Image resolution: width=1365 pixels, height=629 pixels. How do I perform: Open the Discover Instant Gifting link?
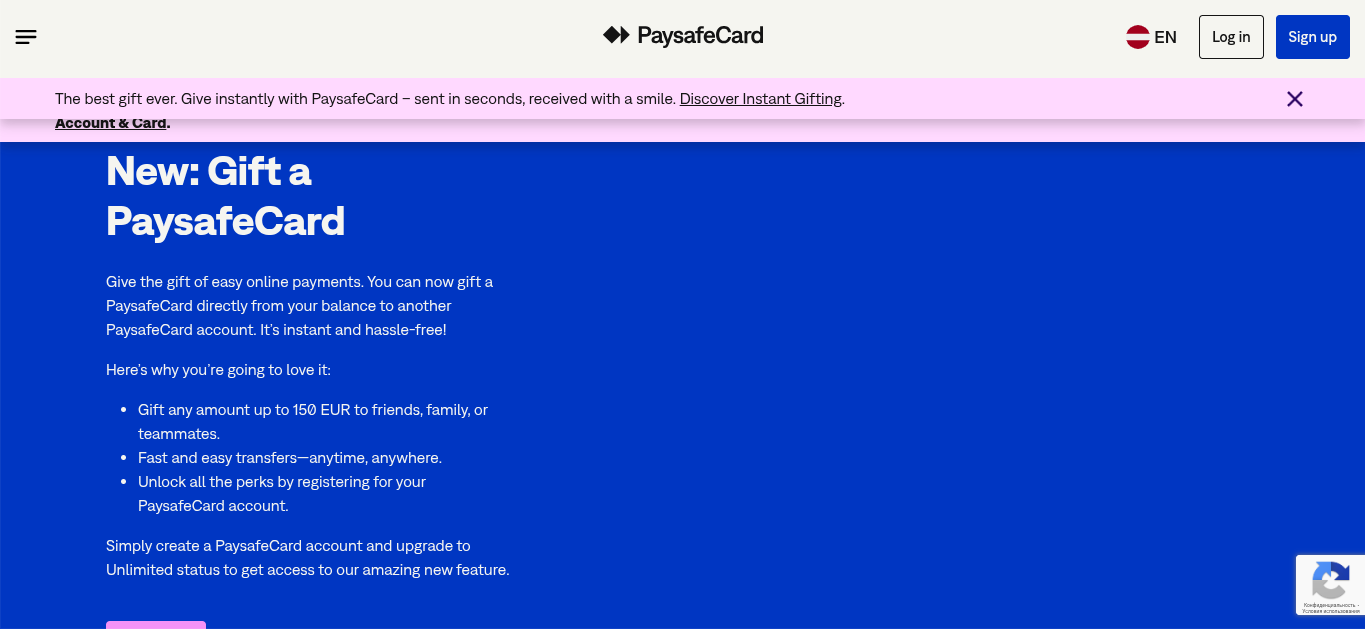click(761, 99)
